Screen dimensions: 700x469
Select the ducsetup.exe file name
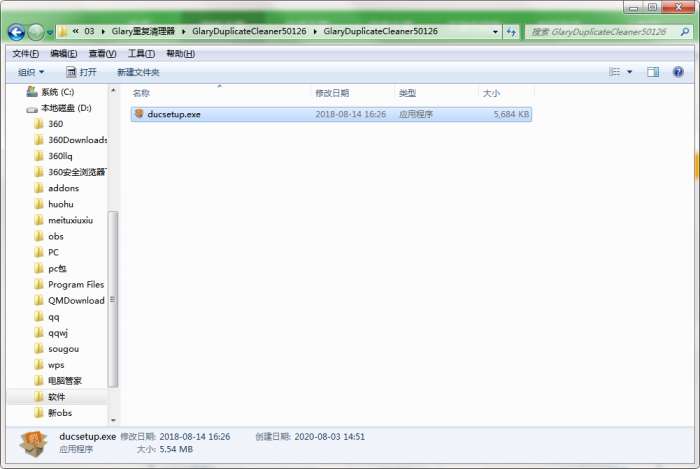point(174,114)
